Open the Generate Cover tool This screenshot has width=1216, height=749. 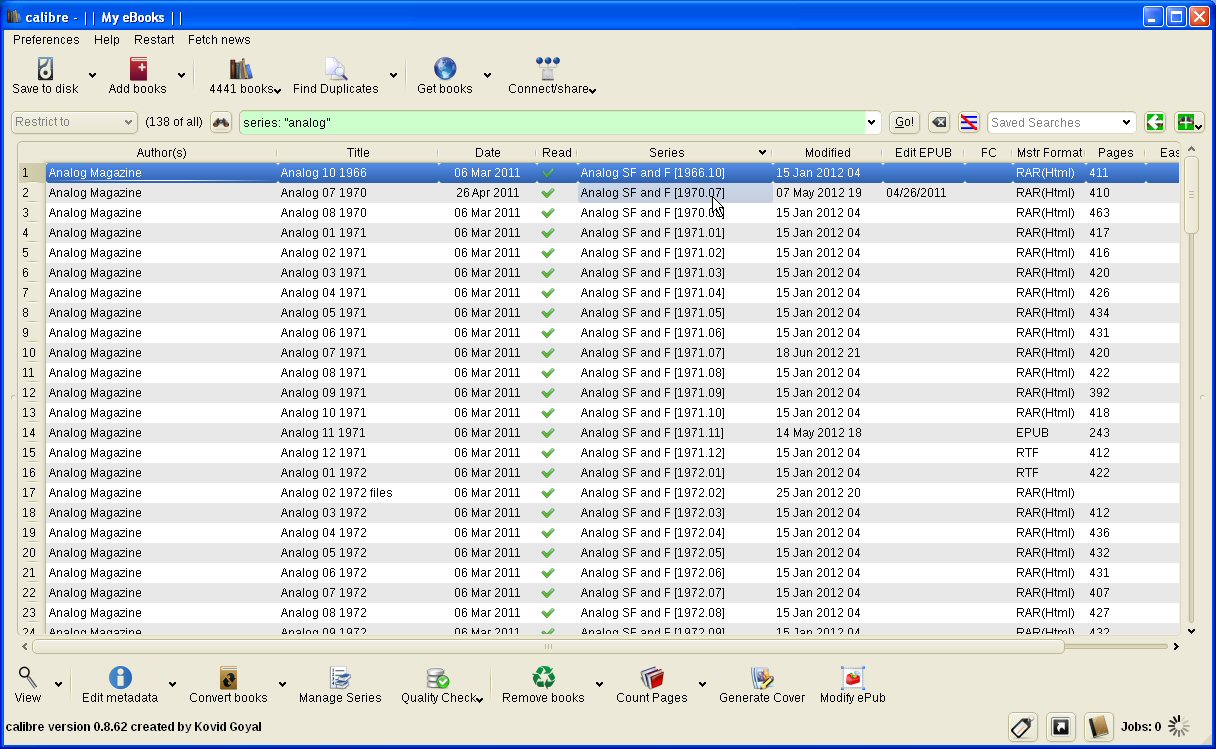click(x=762, y=679)
